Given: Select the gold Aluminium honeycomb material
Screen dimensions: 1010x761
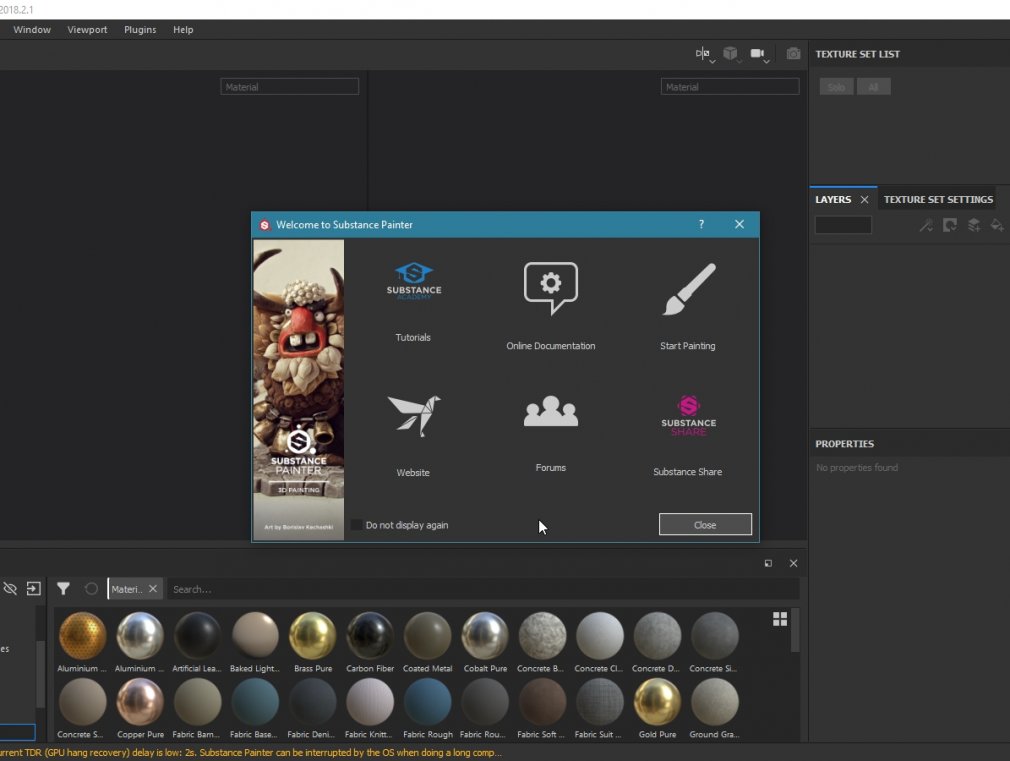Looking at the screenshot, I should pyautogui.click(x=82, y=642).
